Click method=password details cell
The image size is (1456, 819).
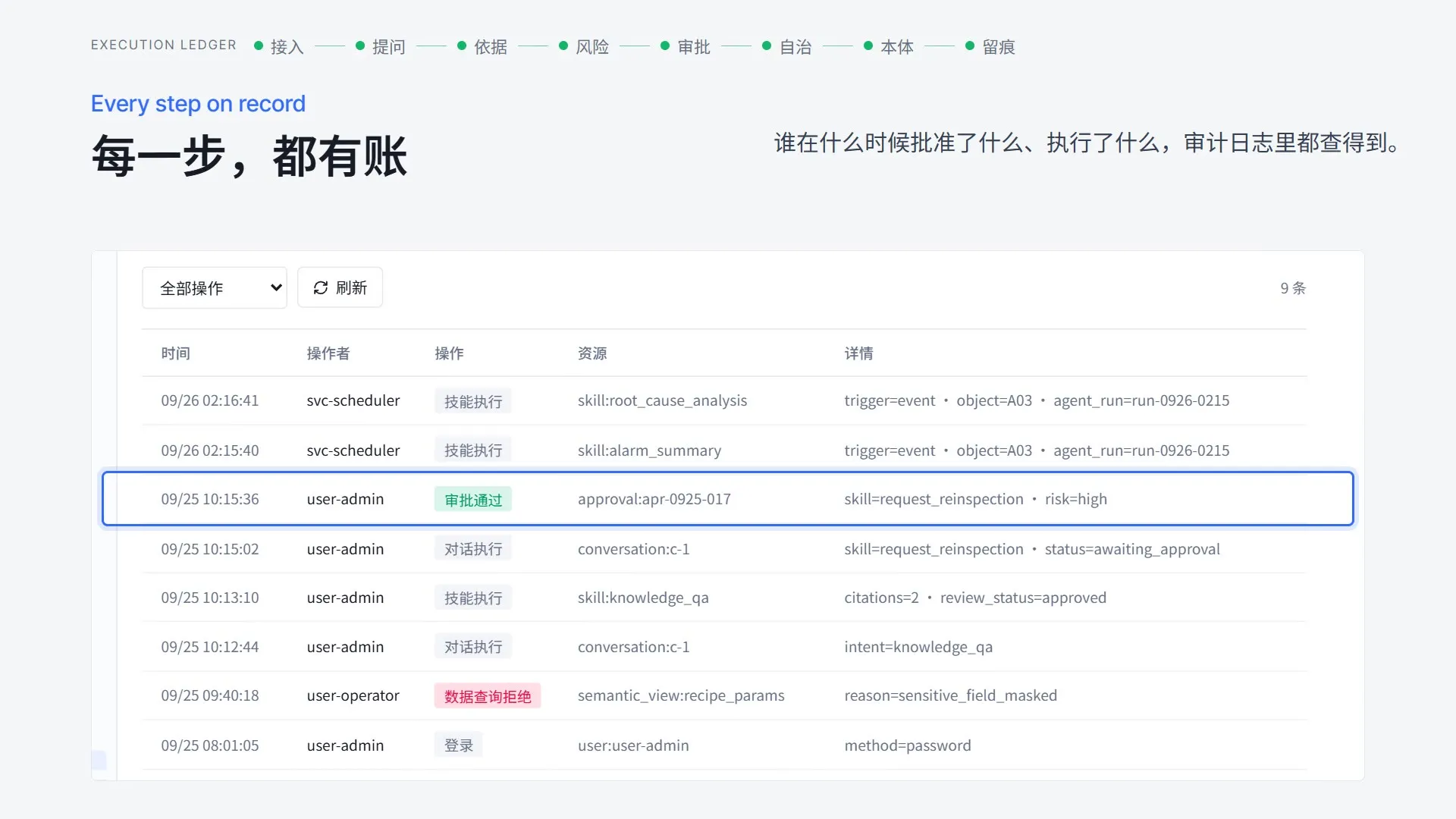point(908,745)
